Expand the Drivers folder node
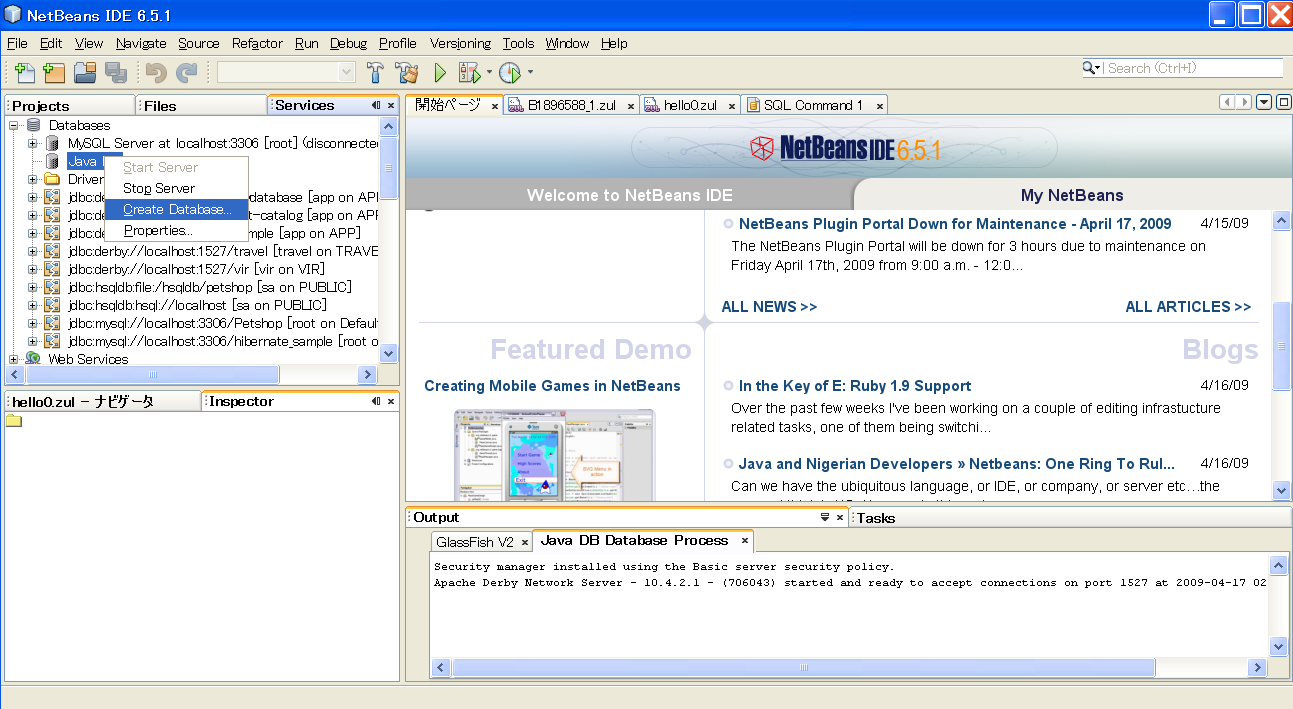Viewport: 1293px width, 709px height. click(x=32, y=179)
